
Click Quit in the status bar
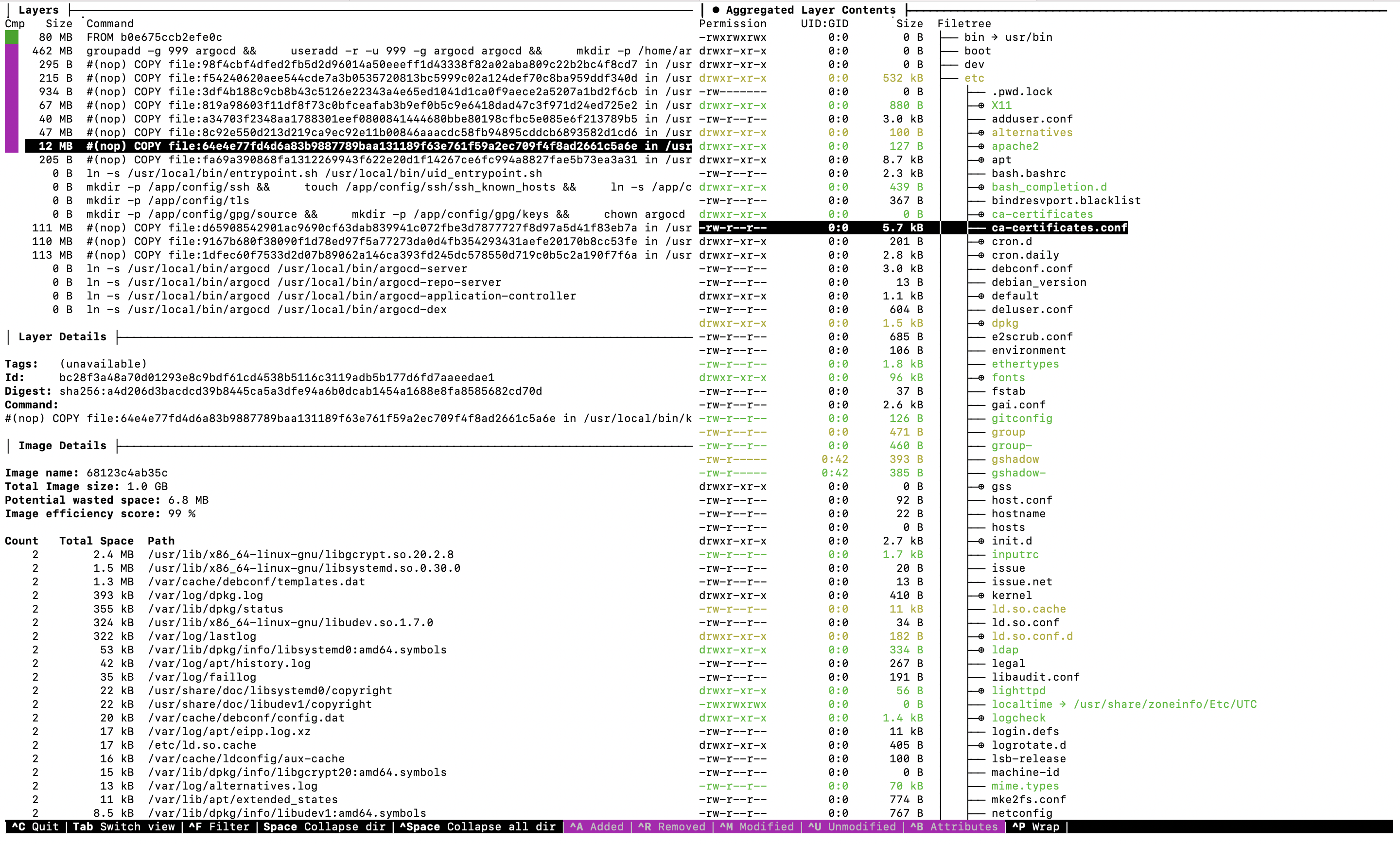click(35, 826)
